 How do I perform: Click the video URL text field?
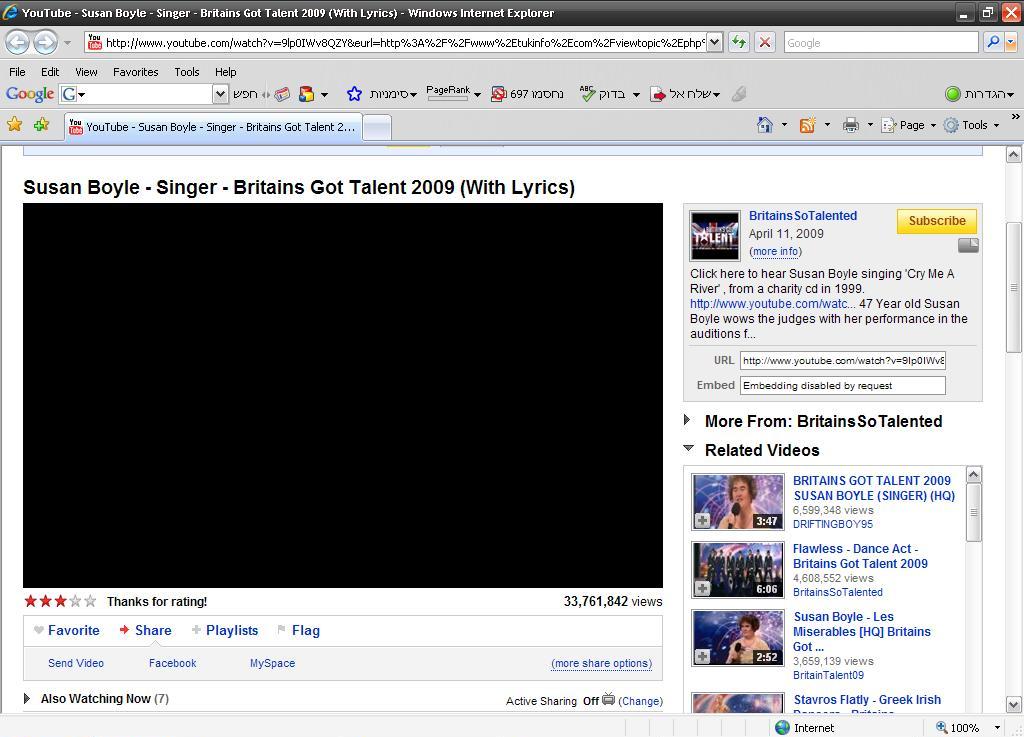pos(842,360)
